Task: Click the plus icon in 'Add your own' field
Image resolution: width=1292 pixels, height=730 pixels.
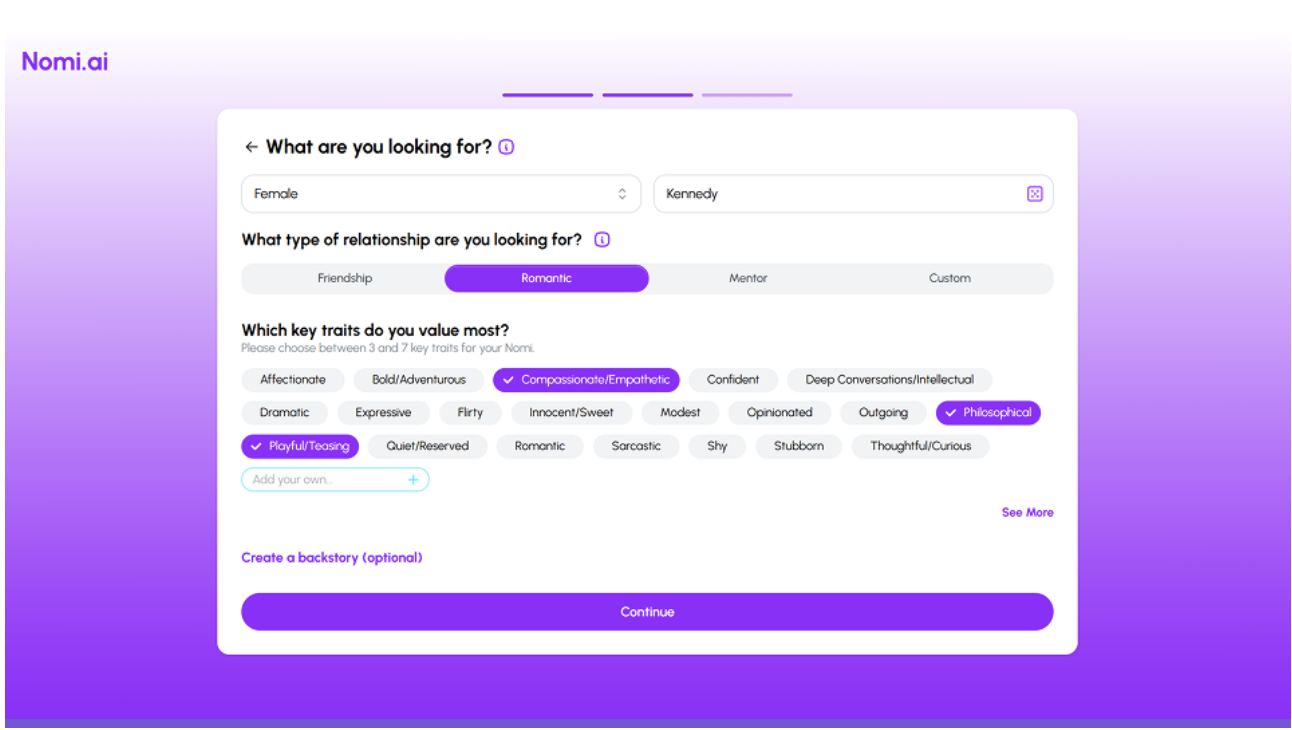Action: point(413,480)
